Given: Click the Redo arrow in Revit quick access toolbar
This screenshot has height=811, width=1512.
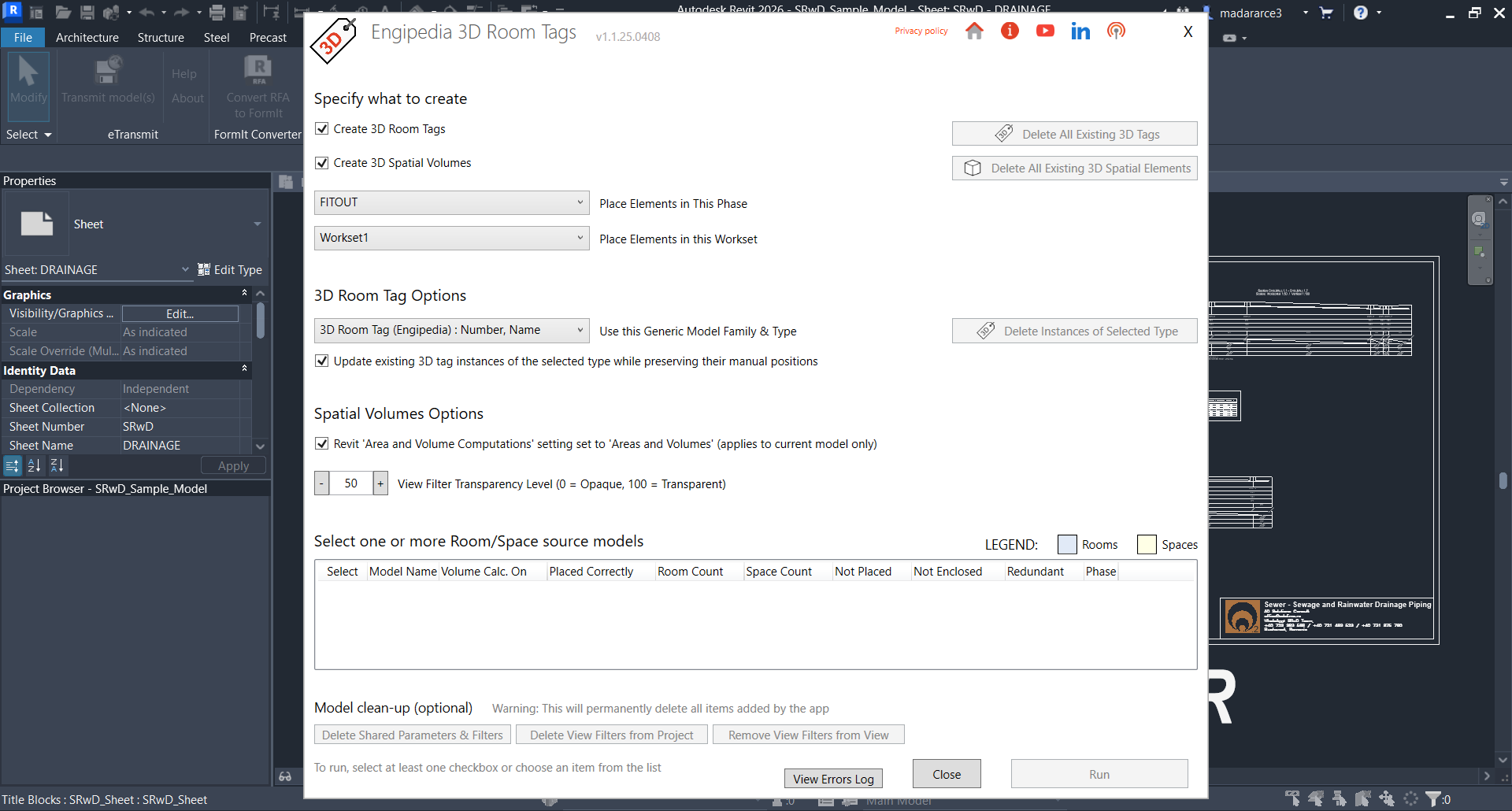Looking at the screenshot, I should (181, 13).
